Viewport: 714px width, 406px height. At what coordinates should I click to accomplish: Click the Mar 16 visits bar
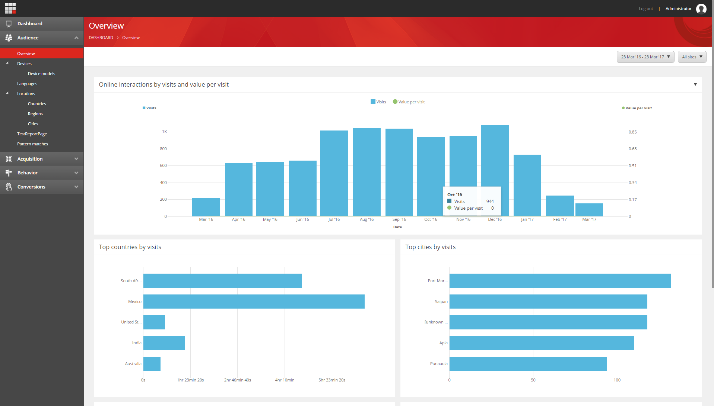click(206, 207)
